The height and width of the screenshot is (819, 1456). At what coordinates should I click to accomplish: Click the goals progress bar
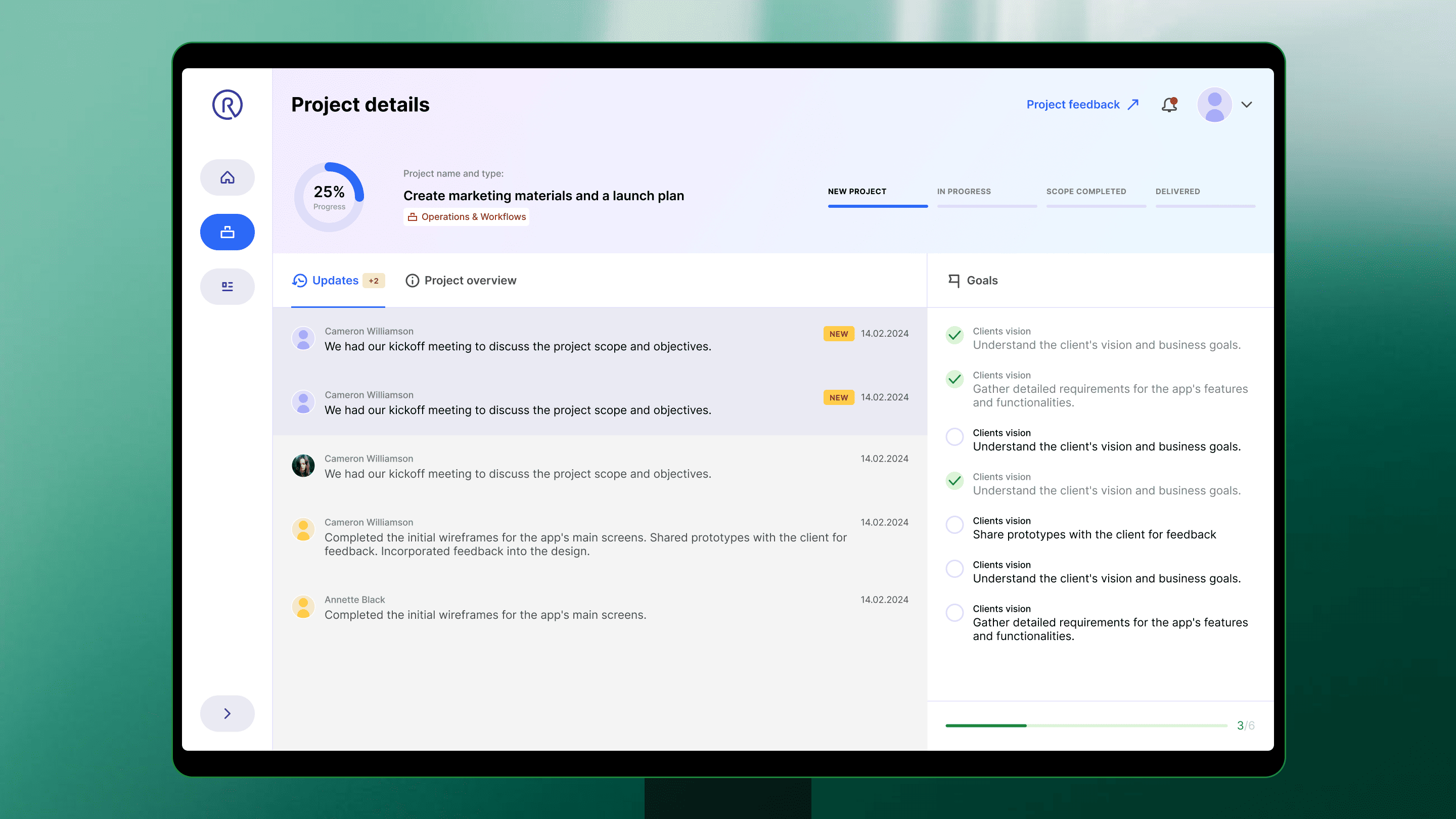click(1086, 725)
